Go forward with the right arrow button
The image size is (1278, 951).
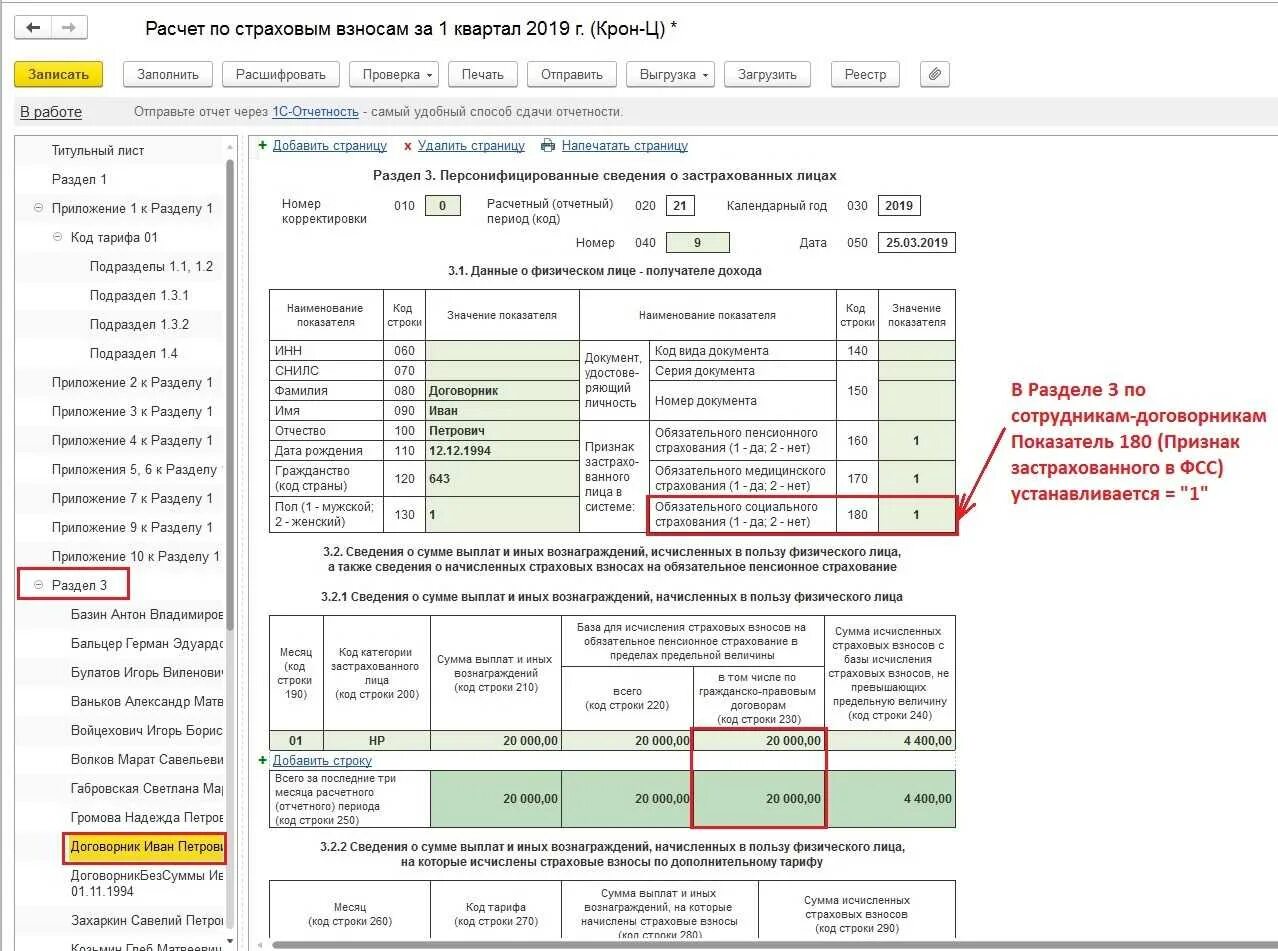click(69, 28)
